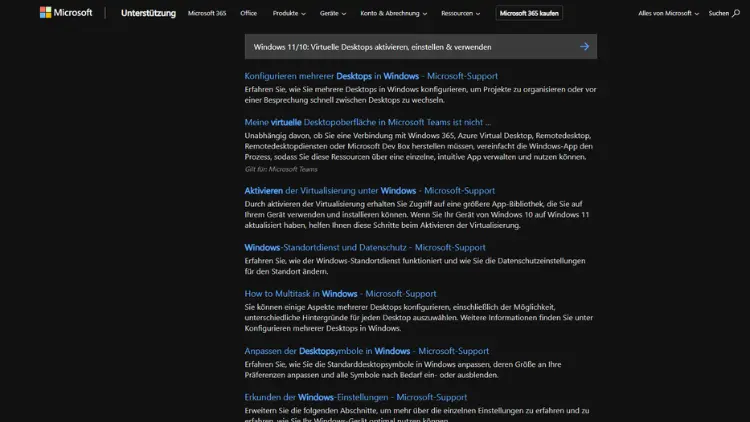This screenshot has width=750, height=422.
Task: Click the Microsoft logo
Action: pyautogui.click(x=66, y=13)
